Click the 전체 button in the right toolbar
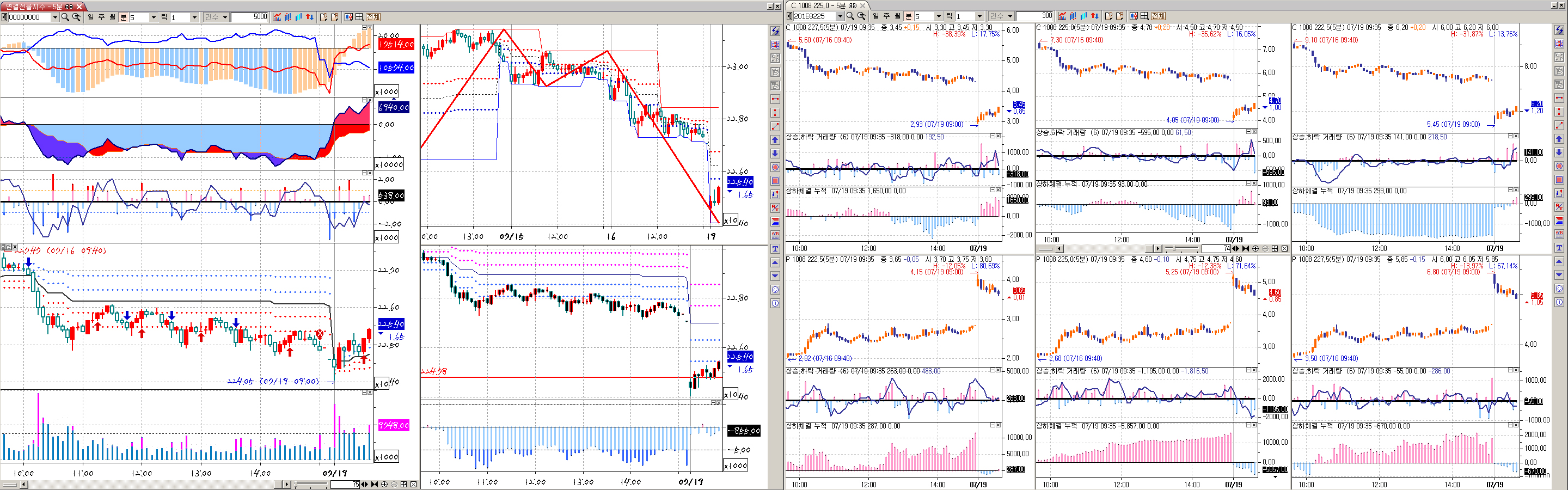 point(1157,16)
